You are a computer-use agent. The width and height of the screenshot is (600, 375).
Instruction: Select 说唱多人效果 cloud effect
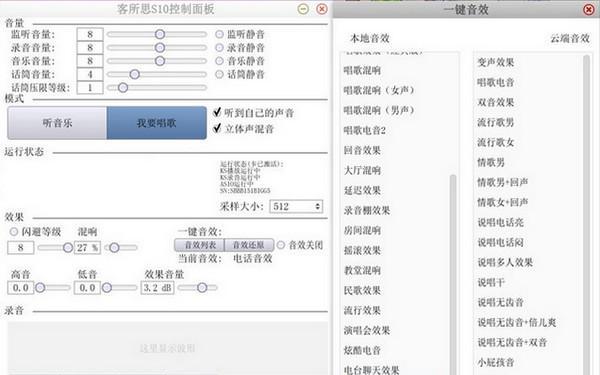(505, 262)
